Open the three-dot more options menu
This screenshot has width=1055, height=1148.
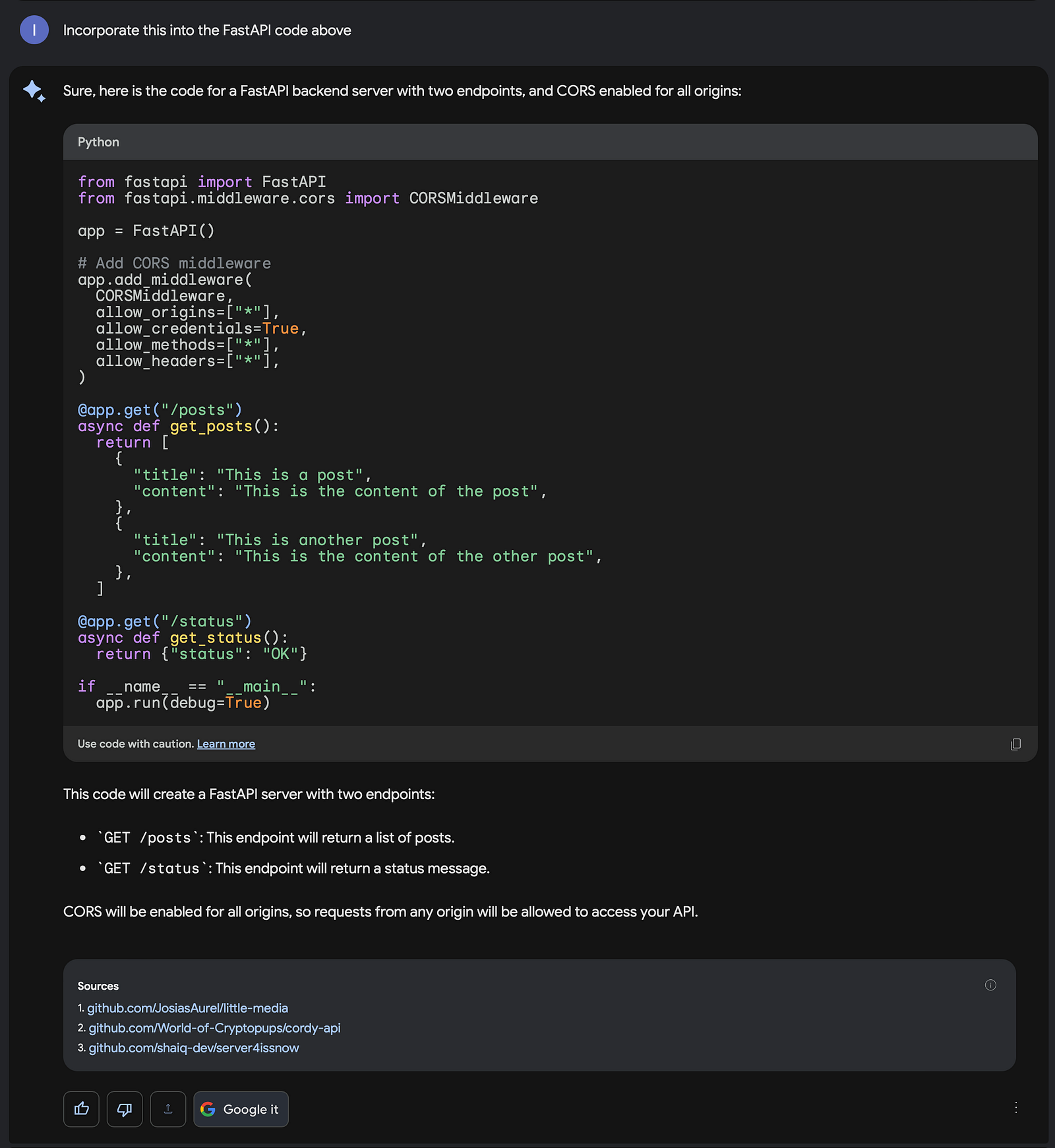[x=1015, y=1107]
